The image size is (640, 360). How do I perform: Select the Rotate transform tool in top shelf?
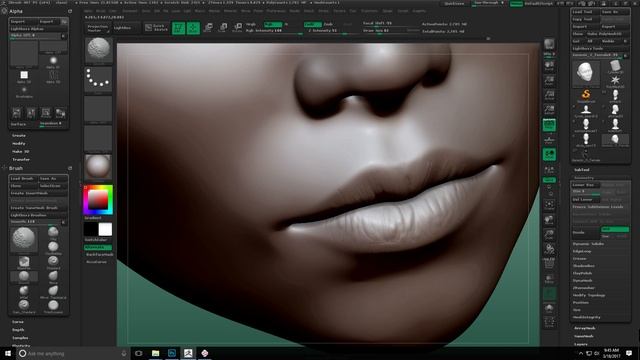point(238,28)
